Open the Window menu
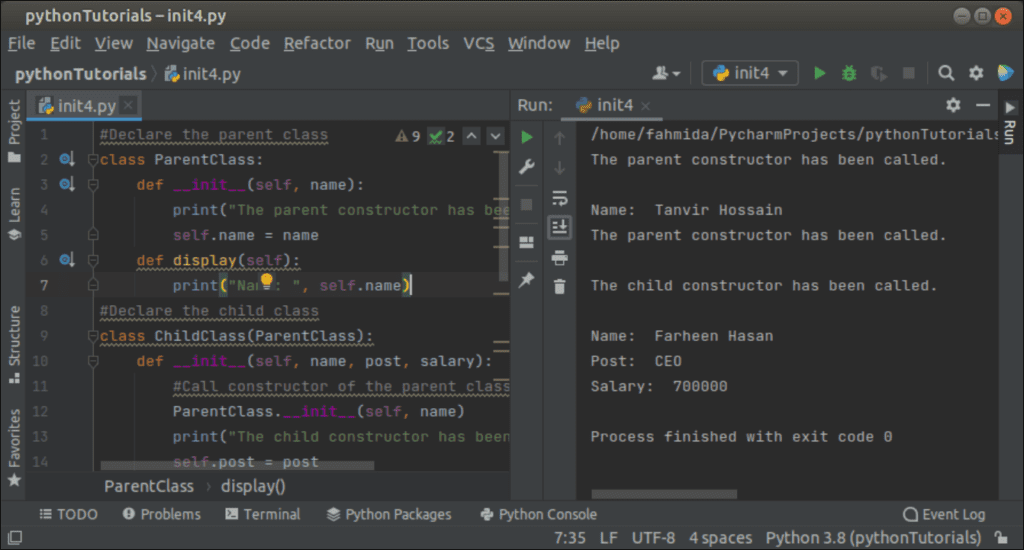This screenshot has height=550, width=1024. (539, 43)
